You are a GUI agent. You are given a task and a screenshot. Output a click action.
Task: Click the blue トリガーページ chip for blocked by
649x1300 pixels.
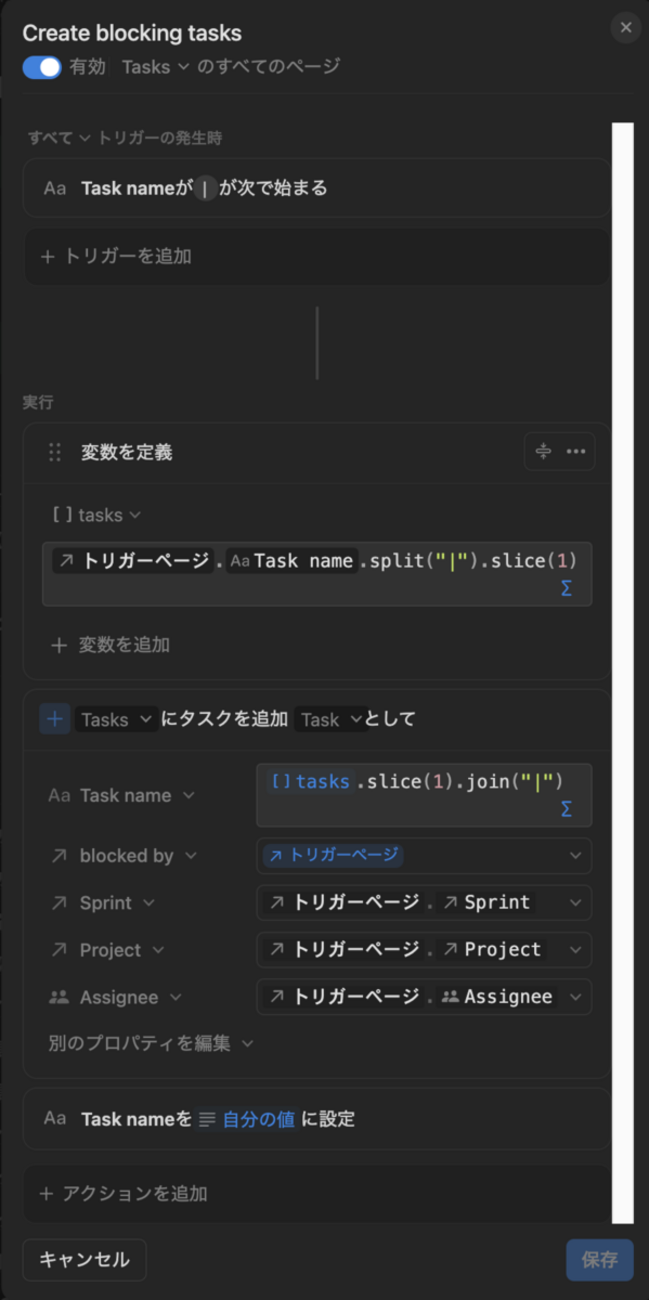pos(334,855)
